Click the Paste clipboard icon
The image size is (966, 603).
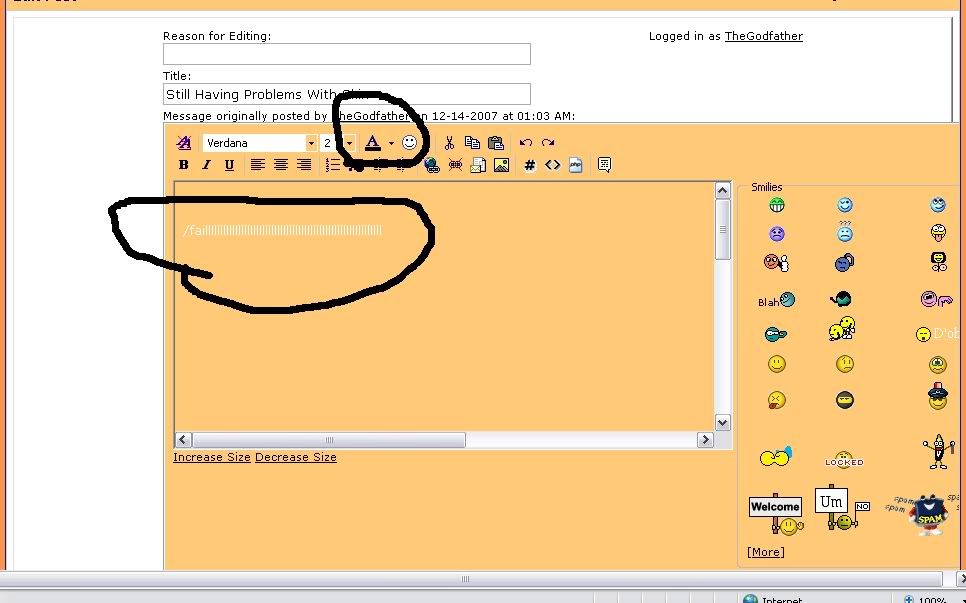495,143
